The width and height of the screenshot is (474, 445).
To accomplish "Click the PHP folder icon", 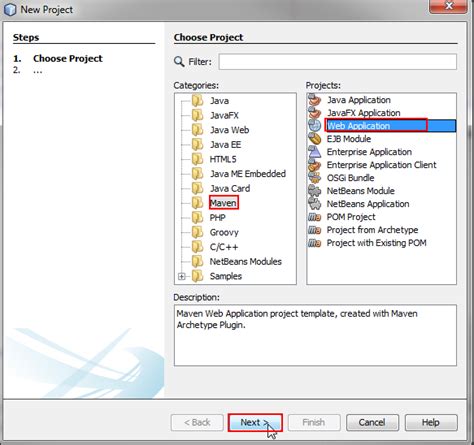I will pyautogui.click(x=198, y=218).
